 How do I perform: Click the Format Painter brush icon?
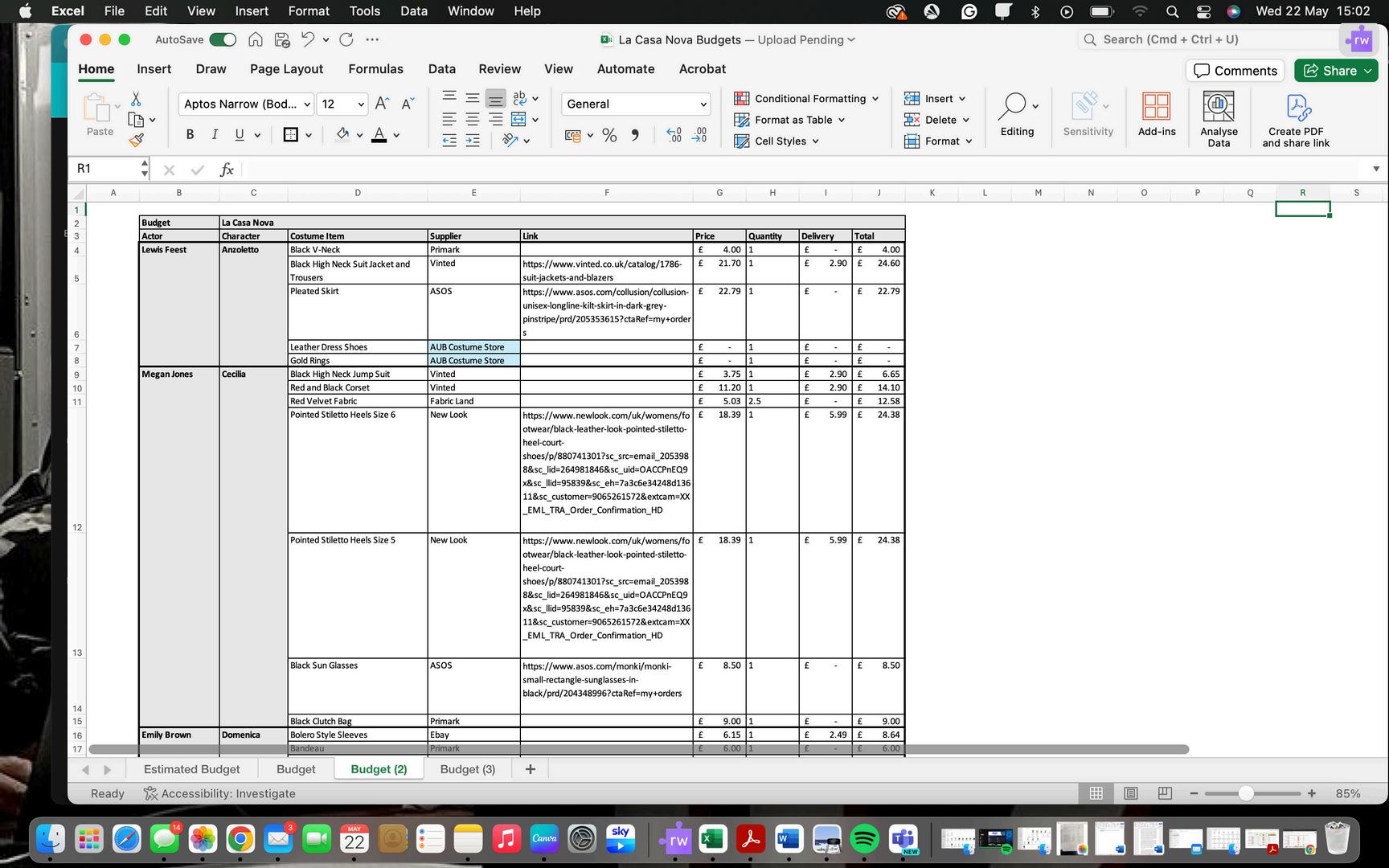click(x=137, y=140)
